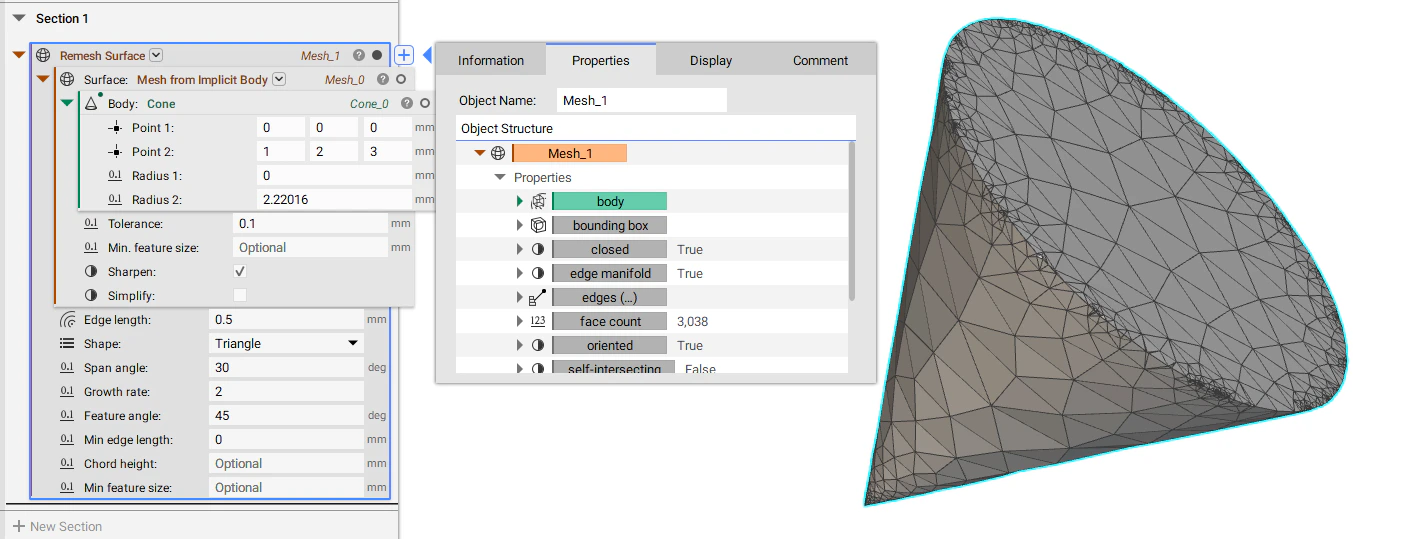Viewport: 1415px width, 539px height.
Task: Collapse the Remesh Surface block arrow
Action: [19, 56]
